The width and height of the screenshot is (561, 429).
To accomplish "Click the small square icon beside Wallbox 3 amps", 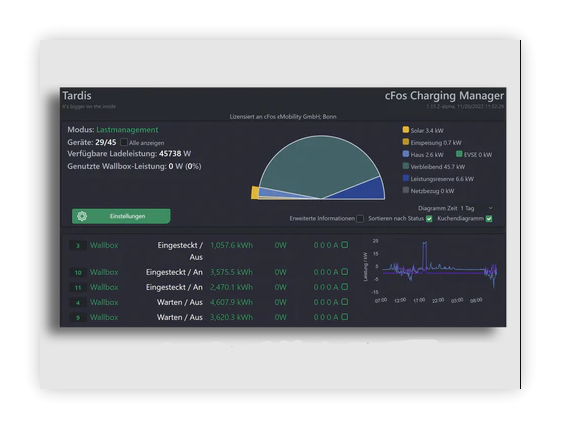I will [345, 245].
